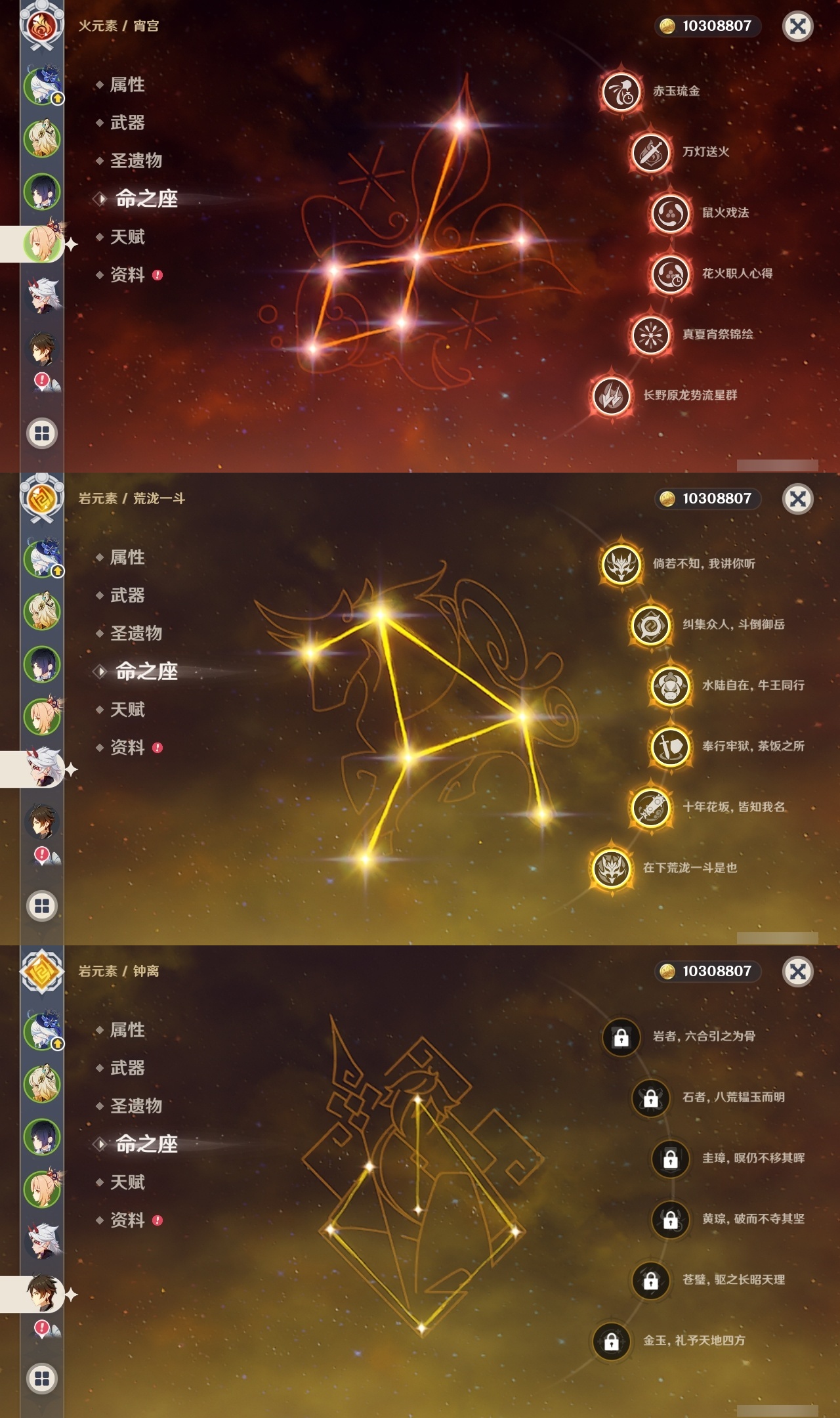
Task: View the 真夏宵祭锦绘 constellation icon
Action: (650, 335)
